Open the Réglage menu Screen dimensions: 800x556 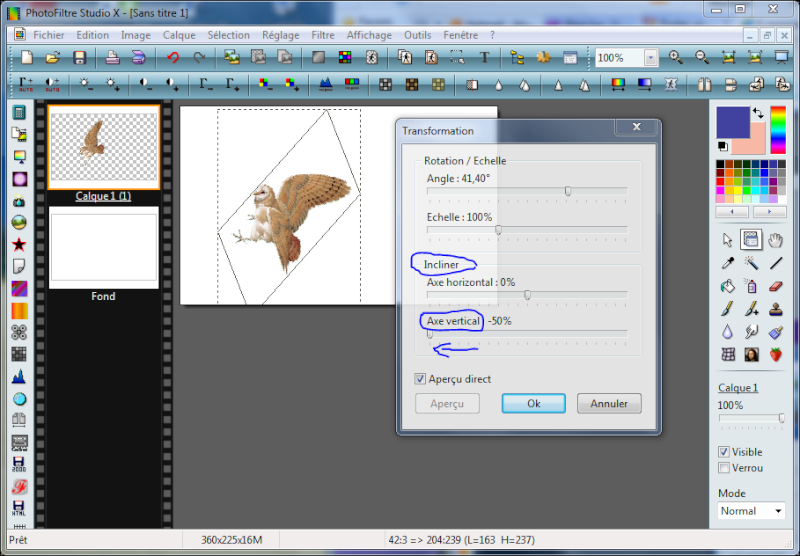(x=281, y=35)
